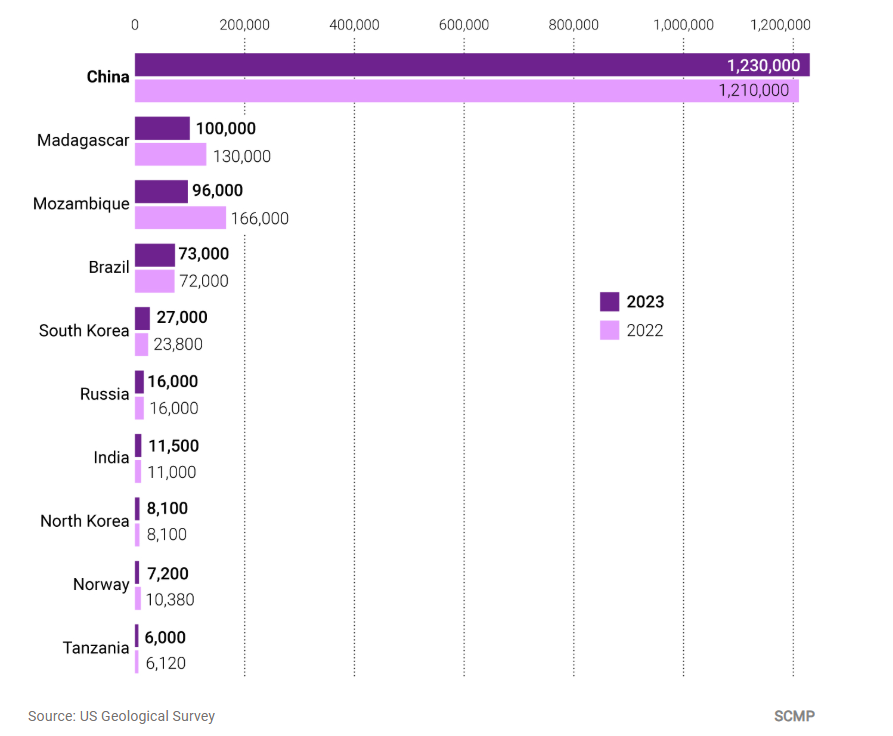Click Madagascar's 2023 bar
This screenshot has height=736, width=893.
[162, 128]
